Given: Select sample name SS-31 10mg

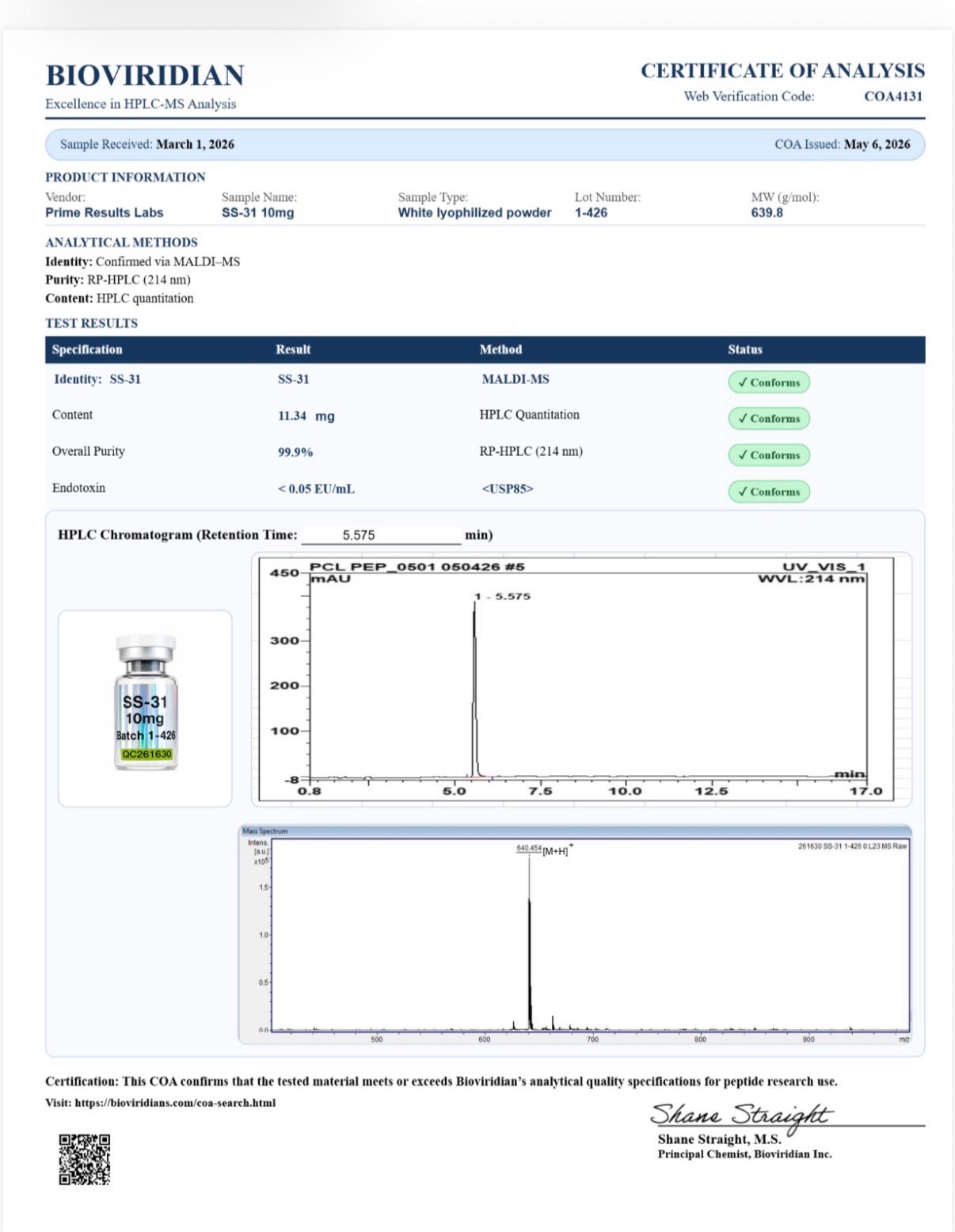Looking at the screenshot, I should (257, 213).
